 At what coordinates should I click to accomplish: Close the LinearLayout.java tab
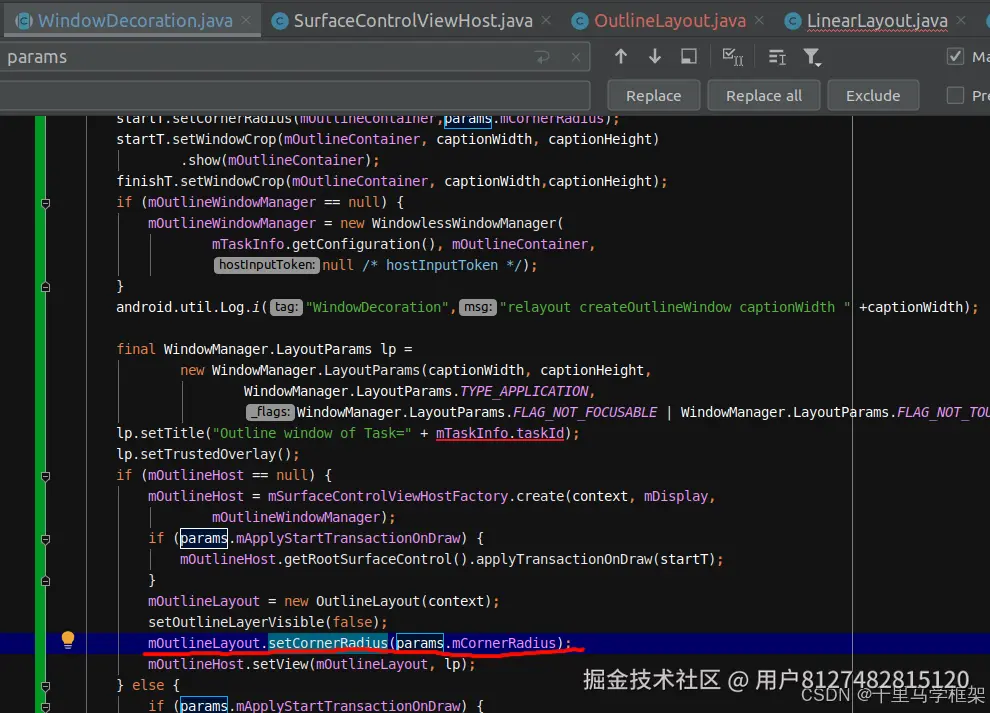[x=961, y=20]
